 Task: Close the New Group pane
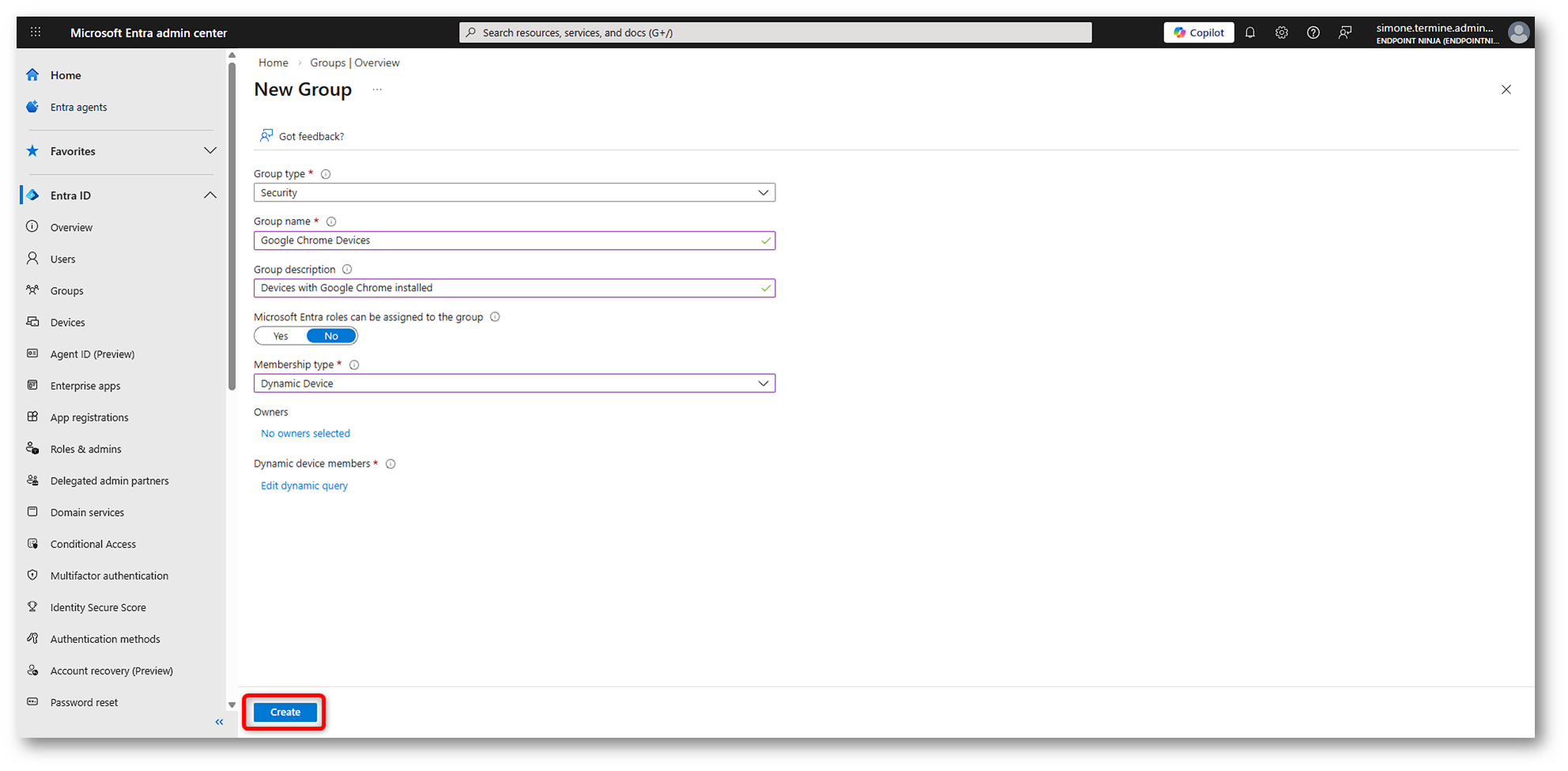(x=1506, y=89)
